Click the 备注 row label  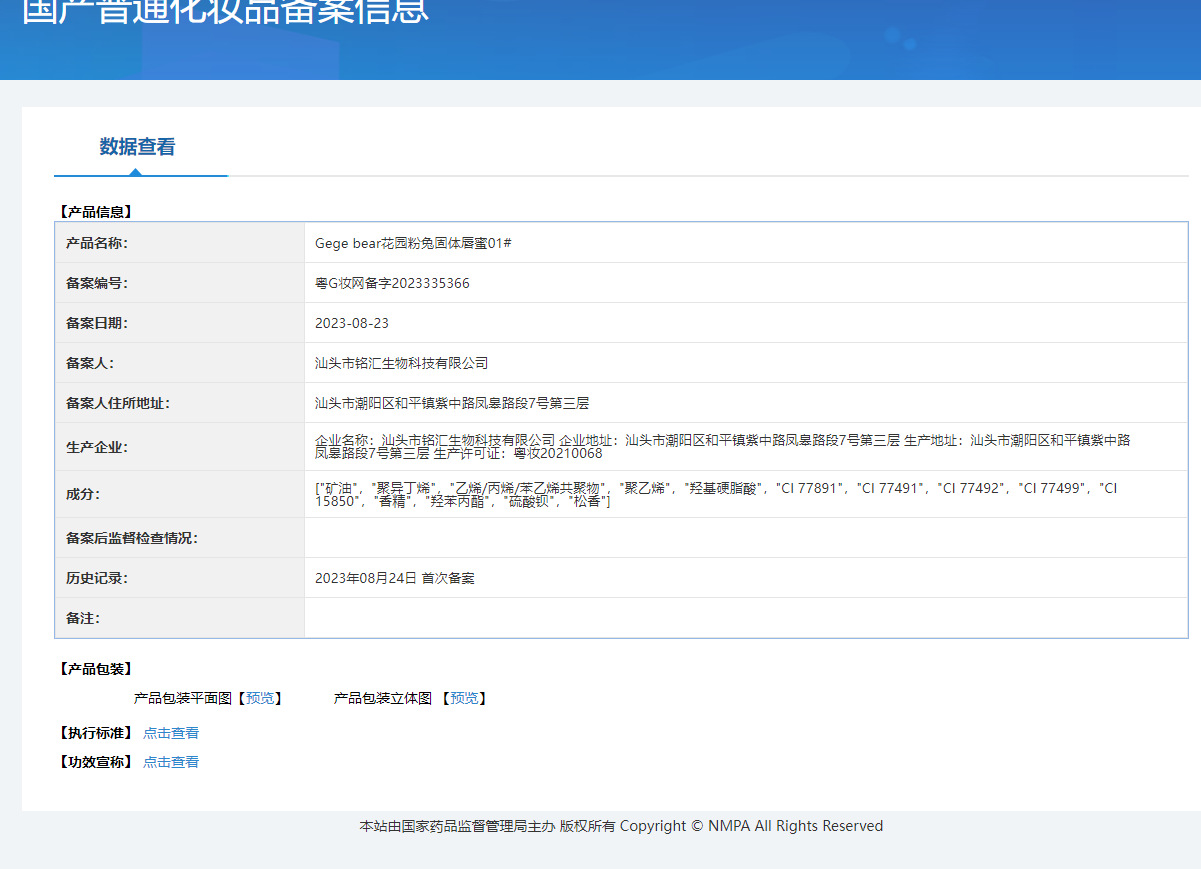tap(83, 618)
